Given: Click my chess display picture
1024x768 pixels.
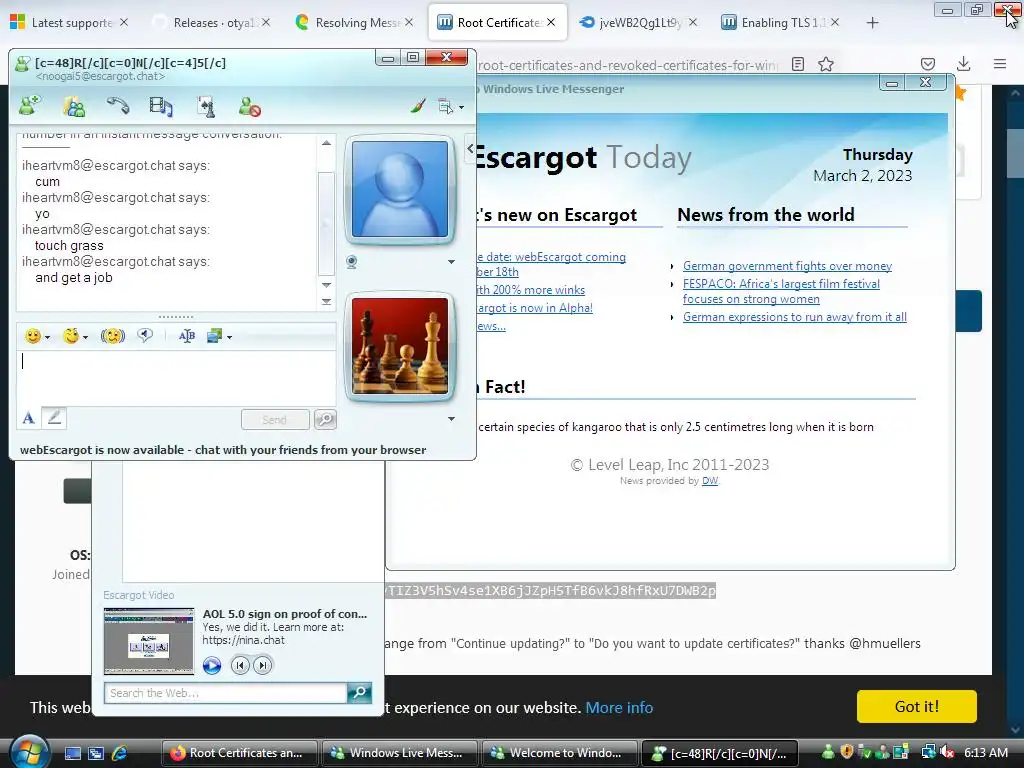Looking at the screenshot, I should click(x=400, y=346).
